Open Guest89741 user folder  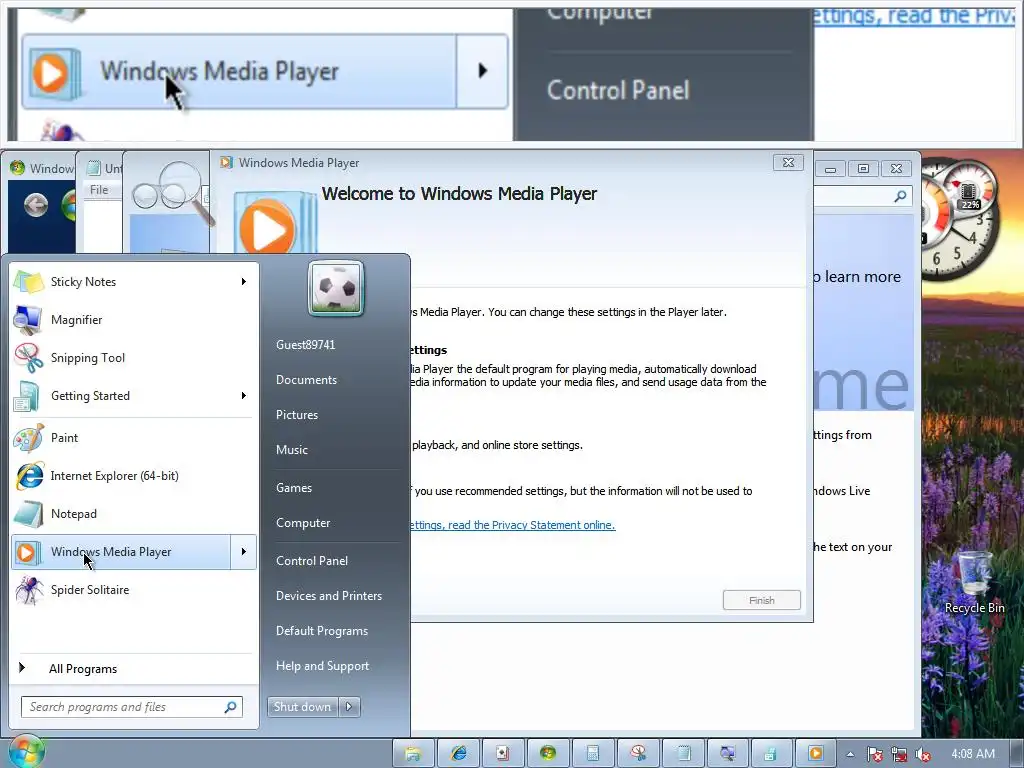click(306, 345)
